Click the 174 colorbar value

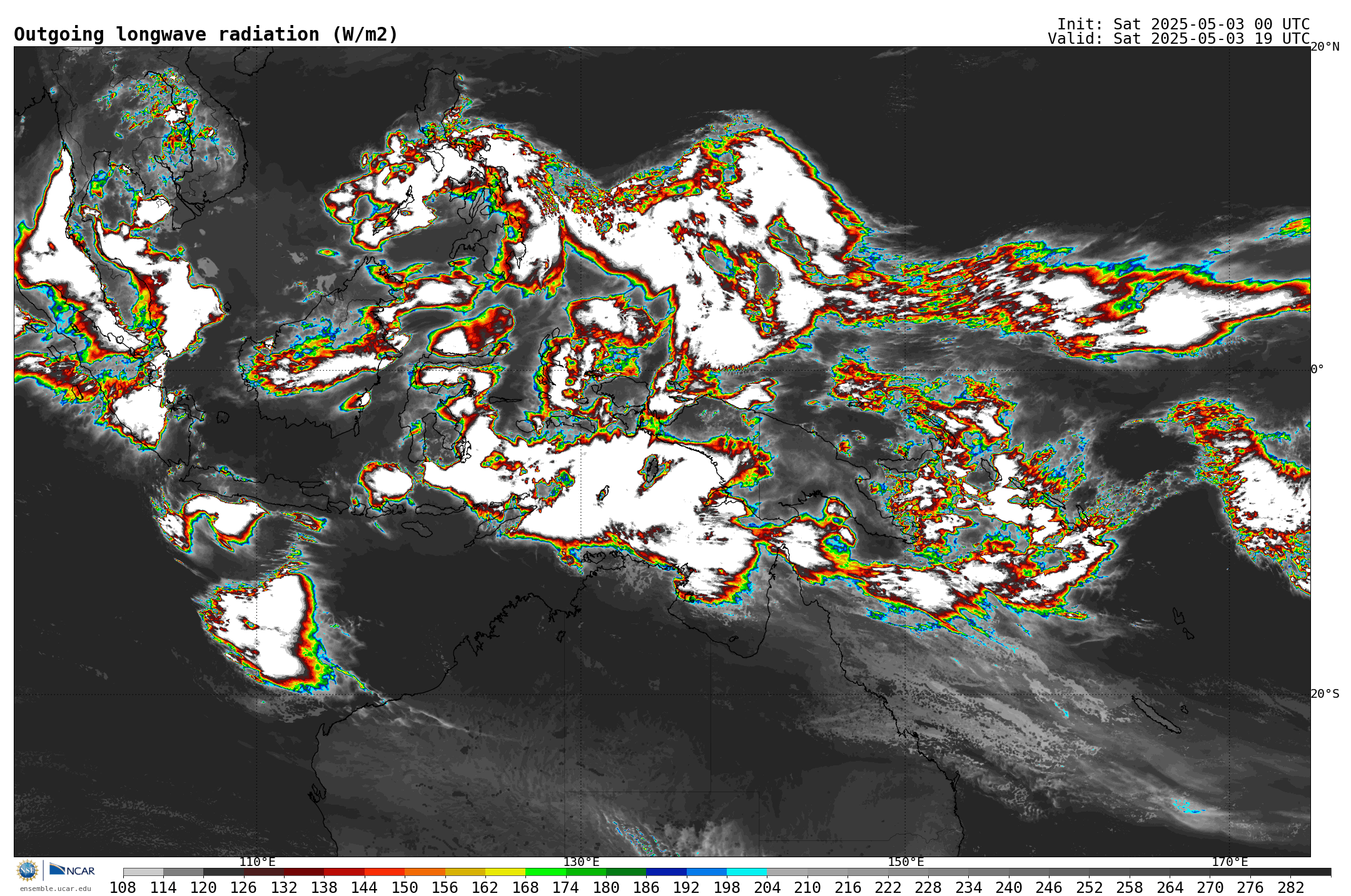pos(566,888)
